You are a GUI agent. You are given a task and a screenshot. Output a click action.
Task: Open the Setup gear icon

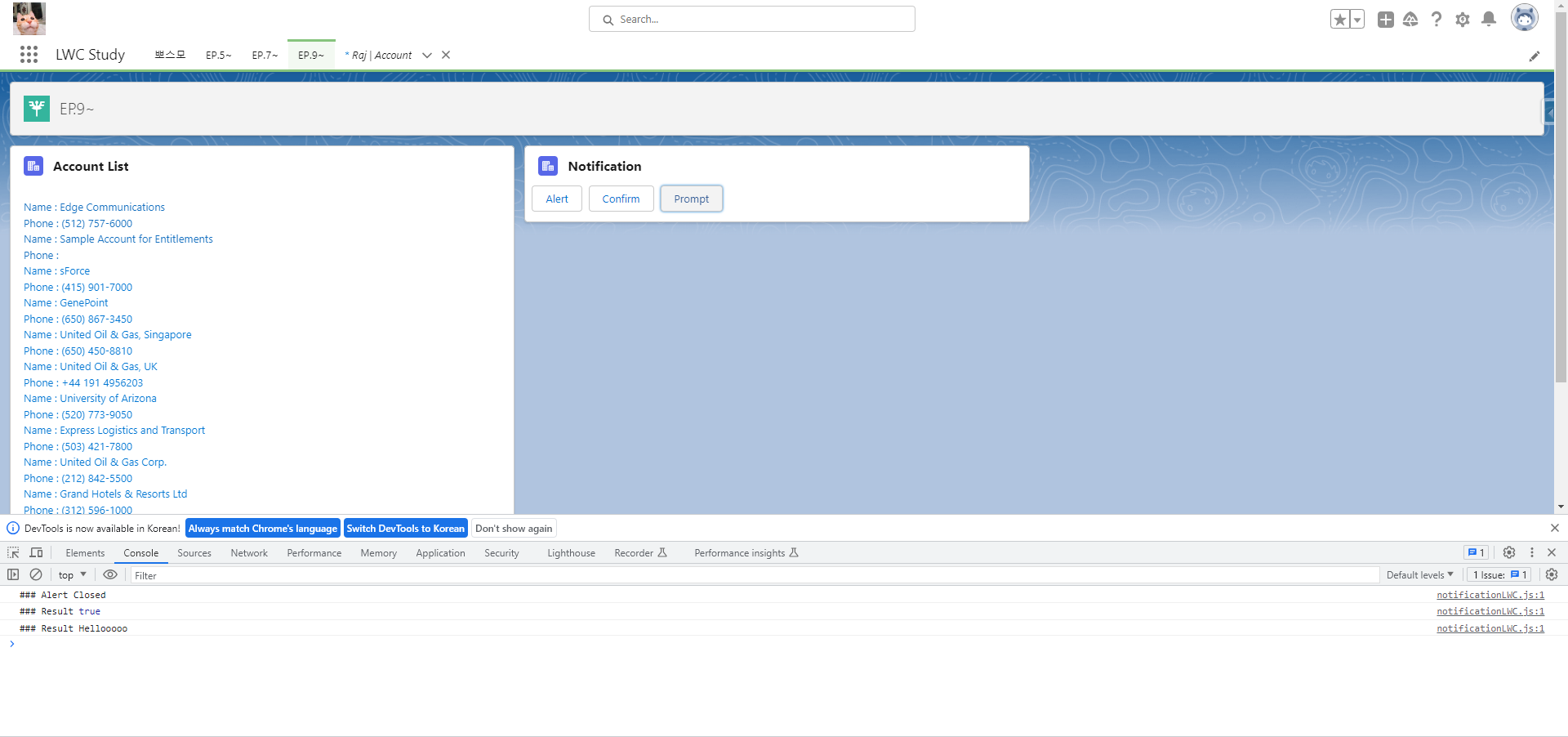point(1463,20)
